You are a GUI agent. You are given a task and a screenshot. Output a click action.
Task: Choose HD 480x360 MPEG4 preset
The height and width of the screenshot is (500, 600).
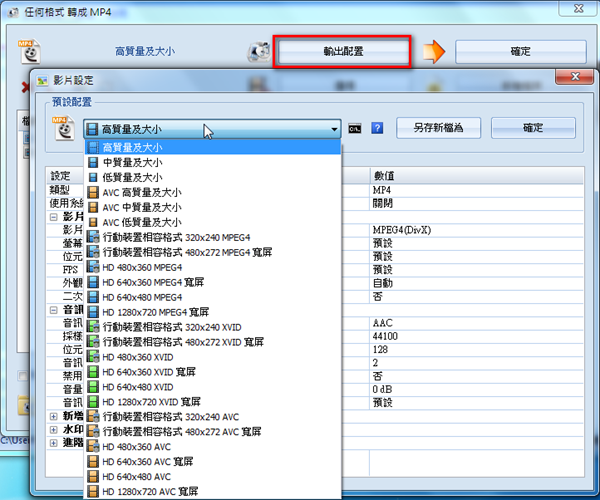click(212, 267)
